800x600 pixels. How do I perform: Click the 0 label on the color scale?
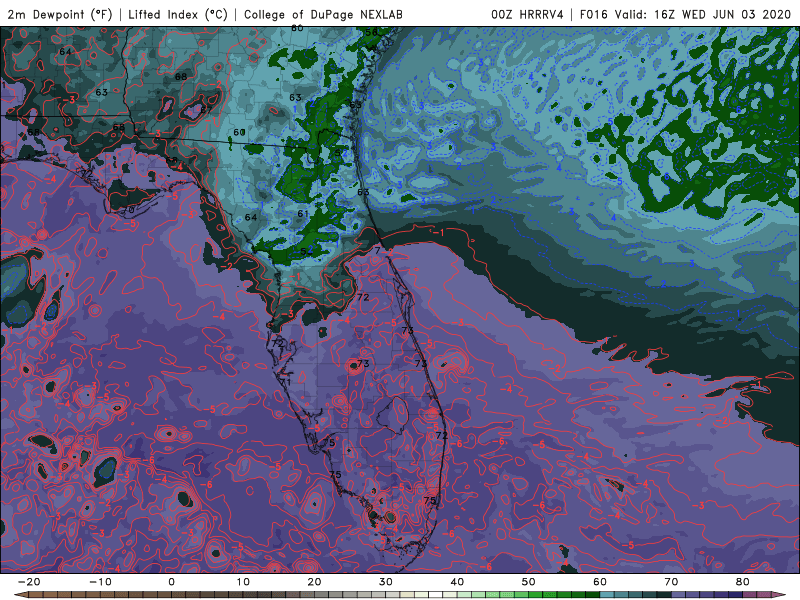tap(171, 582)
